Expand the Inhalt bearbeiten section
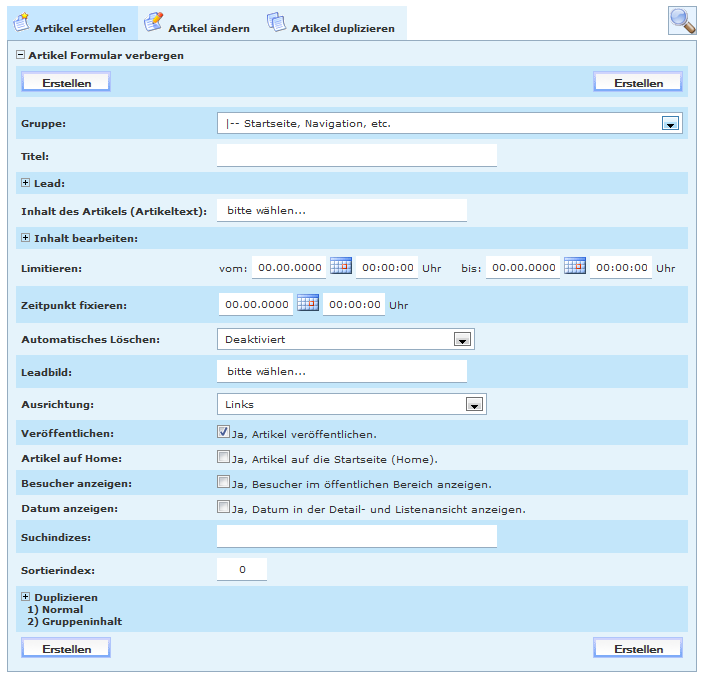Image resolution: width=704 pixels, height=677 pixels. (26, 238)
